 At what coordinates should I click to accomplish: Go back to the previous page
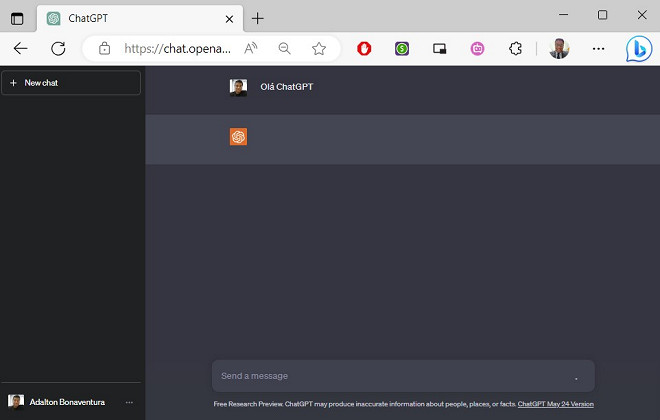pos(20,48)
